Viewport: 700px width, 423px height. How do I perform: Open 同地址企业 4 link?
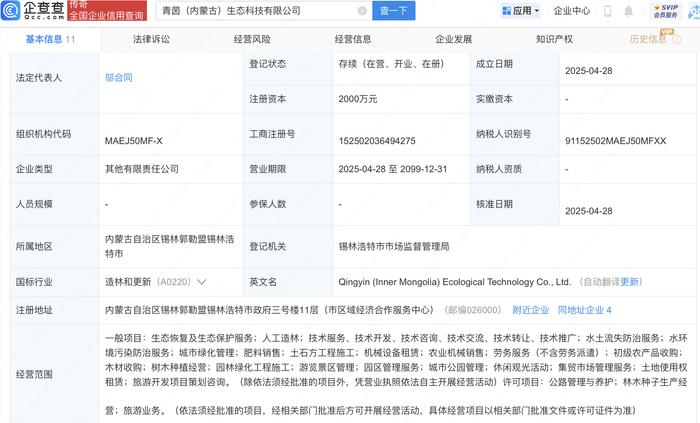(x=585, y=310)
